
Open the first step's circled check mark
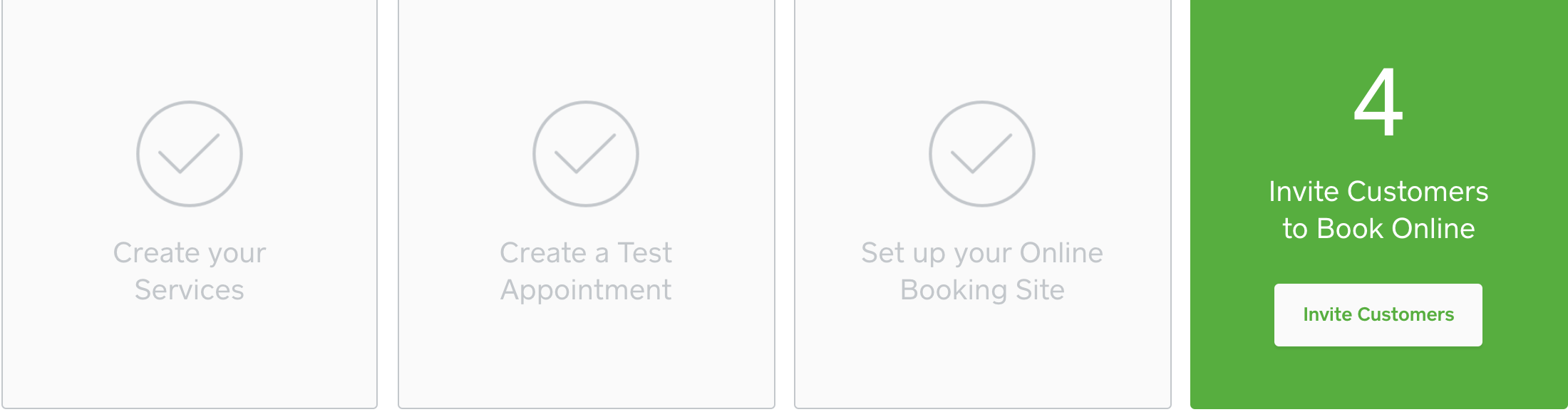tap(190, 154)
